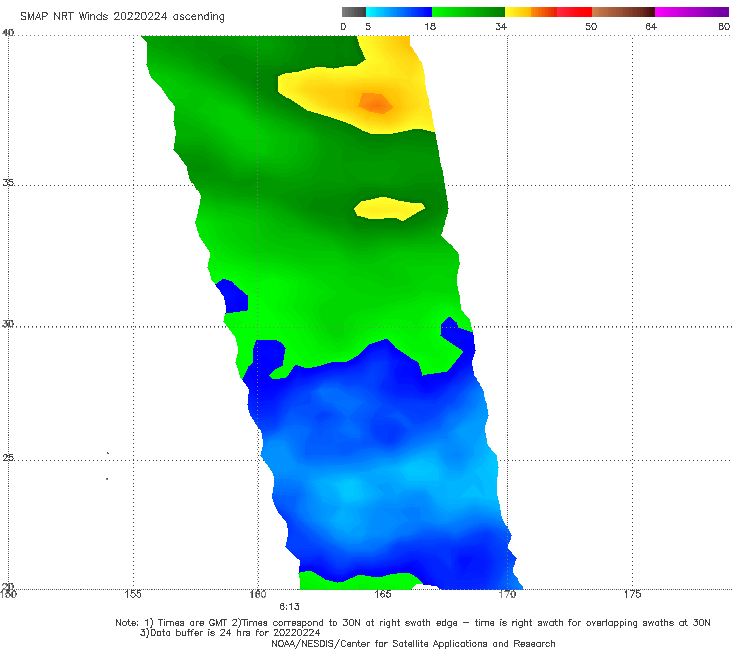This screenshot has height=650, width=740.
Task: Click the color scale label '34'
Action: click(501, 27)
